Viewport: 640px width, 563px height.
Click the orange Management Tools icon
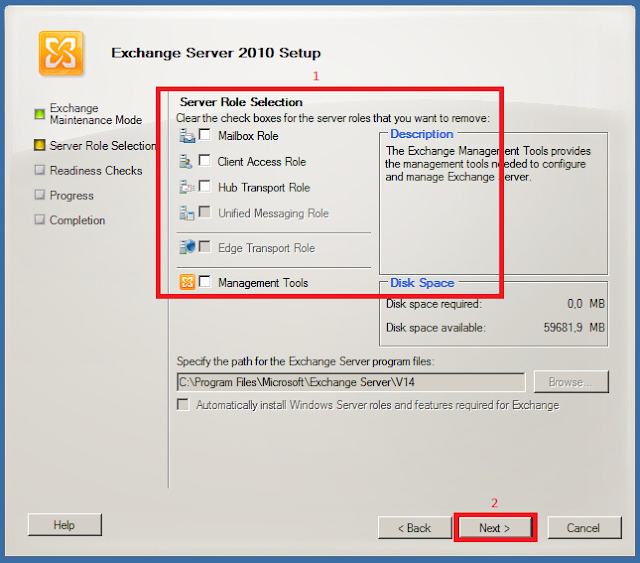pyautogui.click(x=187, y=282)
